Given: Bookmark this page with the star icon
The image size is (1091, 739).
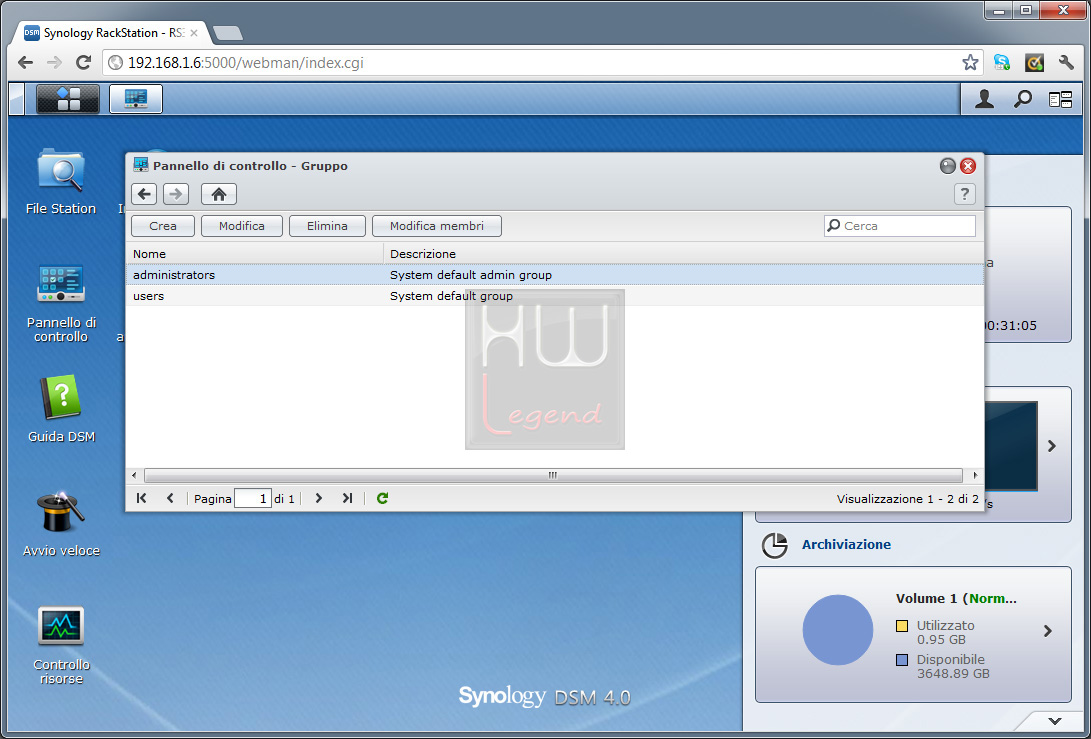Looking at the screenshot, I should click(x=970, y=63).
